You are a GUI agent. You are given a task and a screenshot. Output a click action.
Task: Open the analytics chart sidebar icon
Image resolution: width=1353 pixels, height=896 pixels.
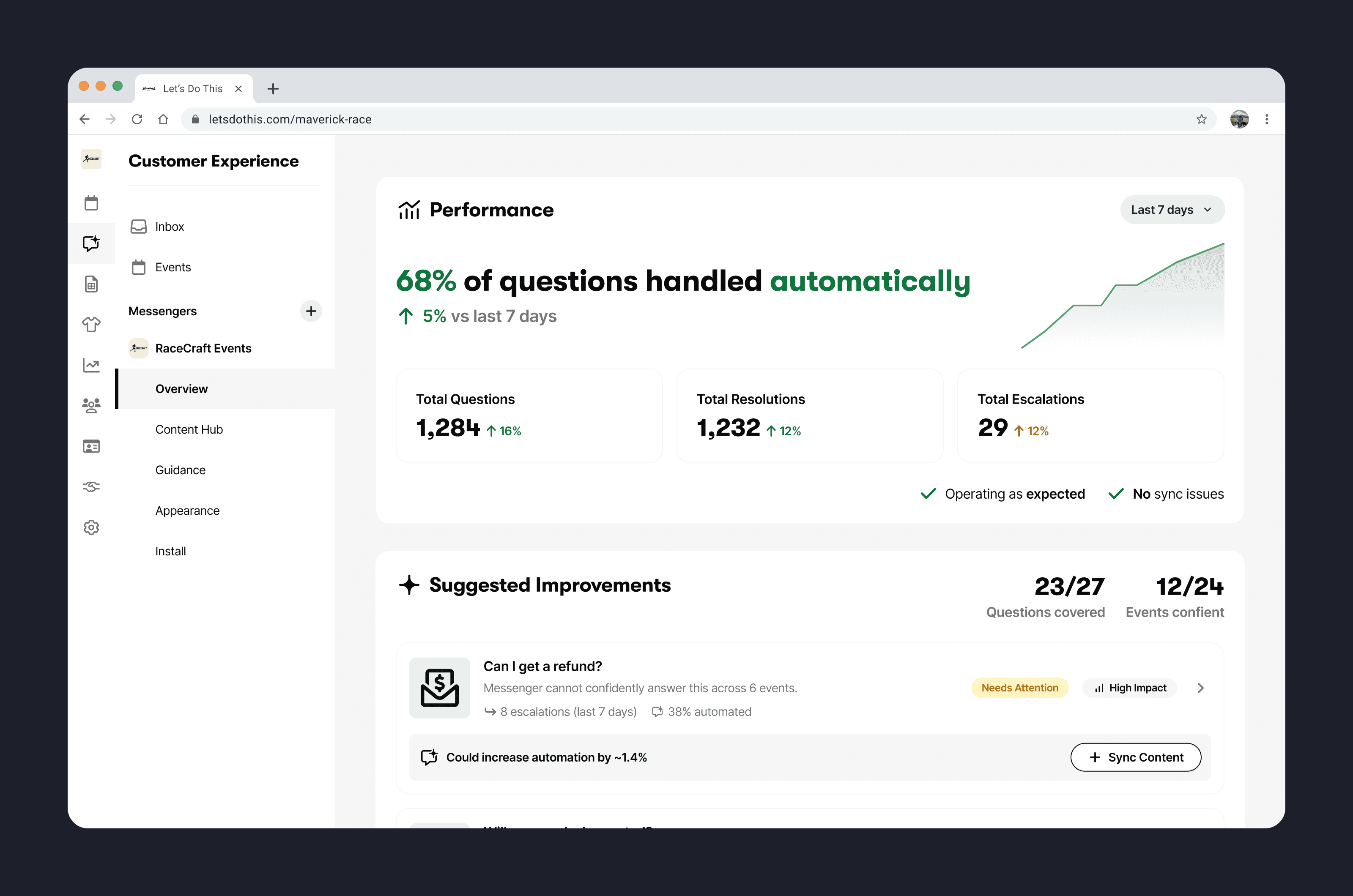point(91,365)
